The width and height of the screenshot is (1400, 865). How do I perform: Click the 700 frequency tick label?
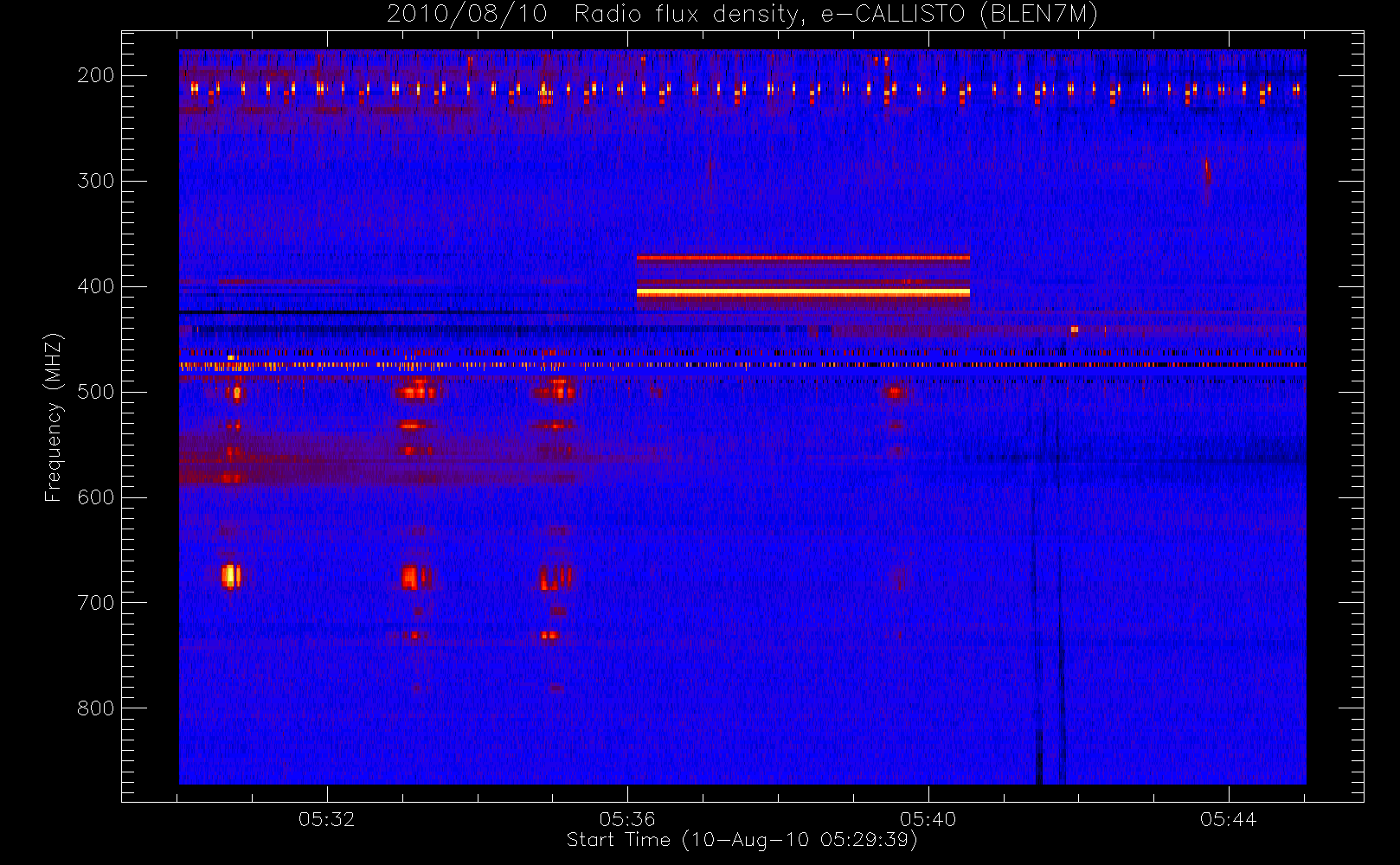tap(96, 603)
